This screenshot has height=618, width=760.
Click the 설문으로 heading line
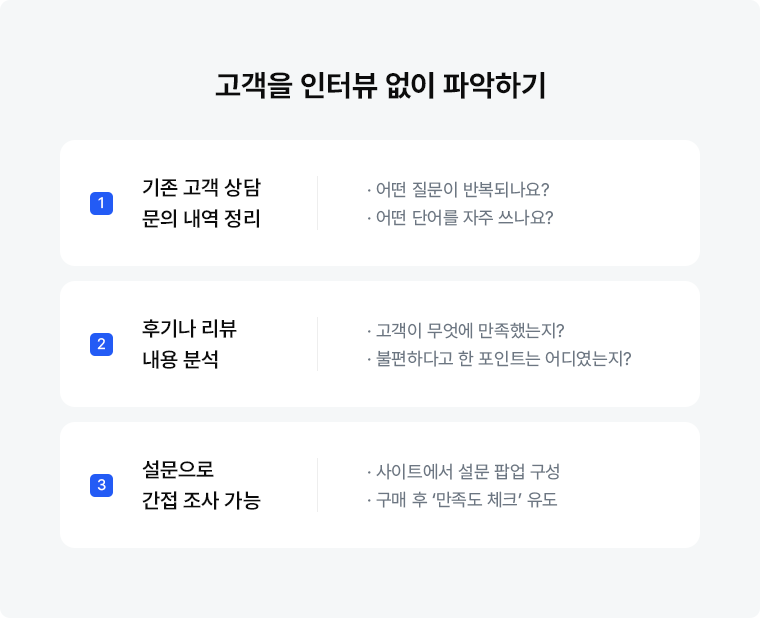(177, 469)
